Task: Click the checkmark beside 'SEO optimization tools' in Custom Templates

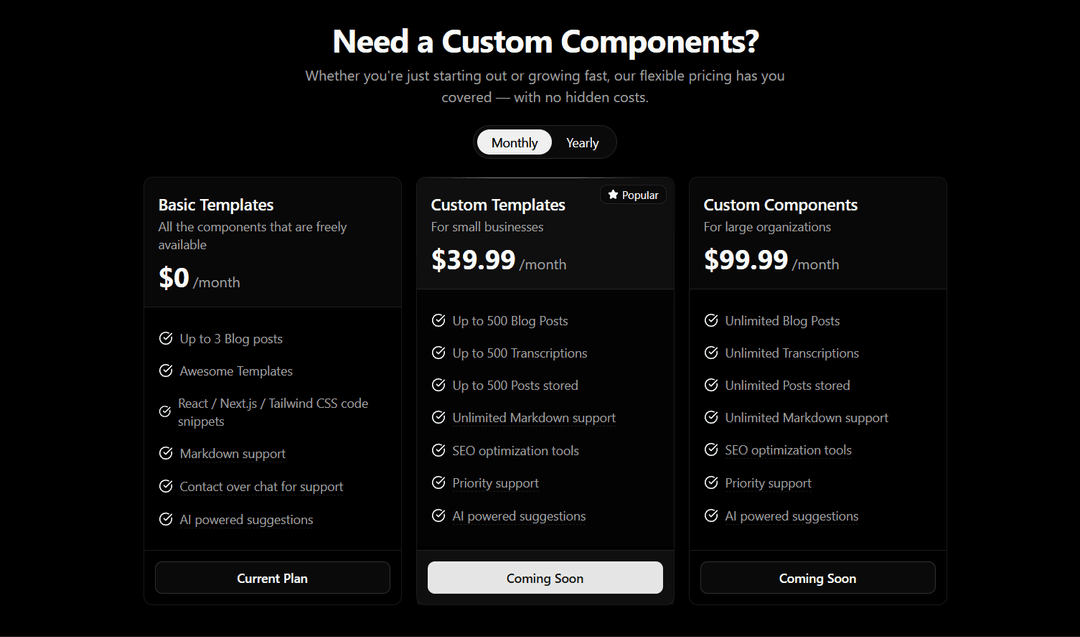Action: (438, 450)
